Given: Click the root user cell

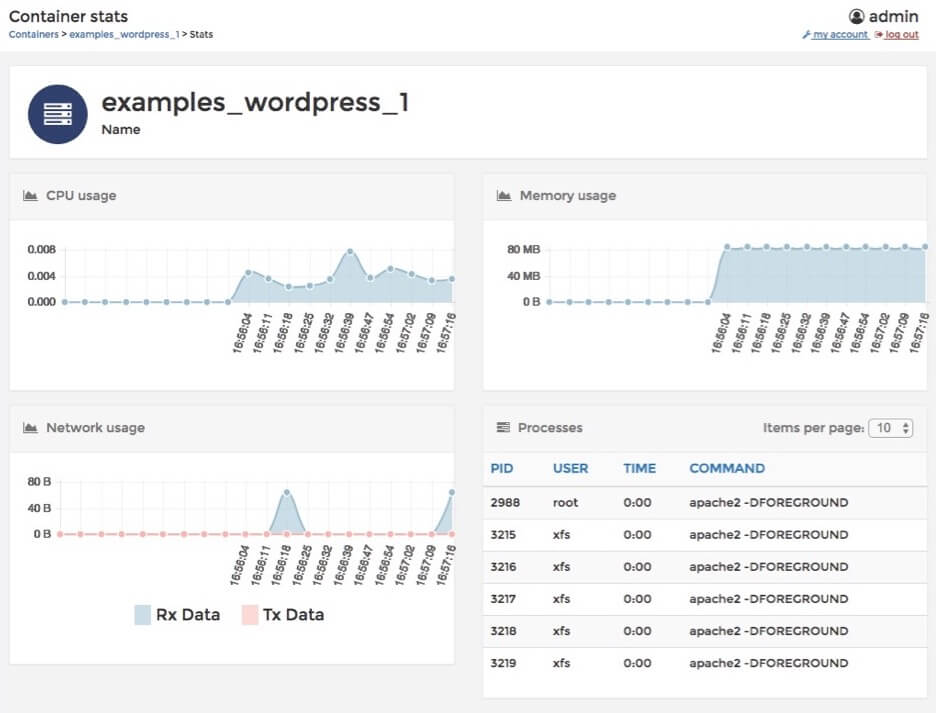Looking at the screenshot, I should pyautogui.click(x=565, y=503).
